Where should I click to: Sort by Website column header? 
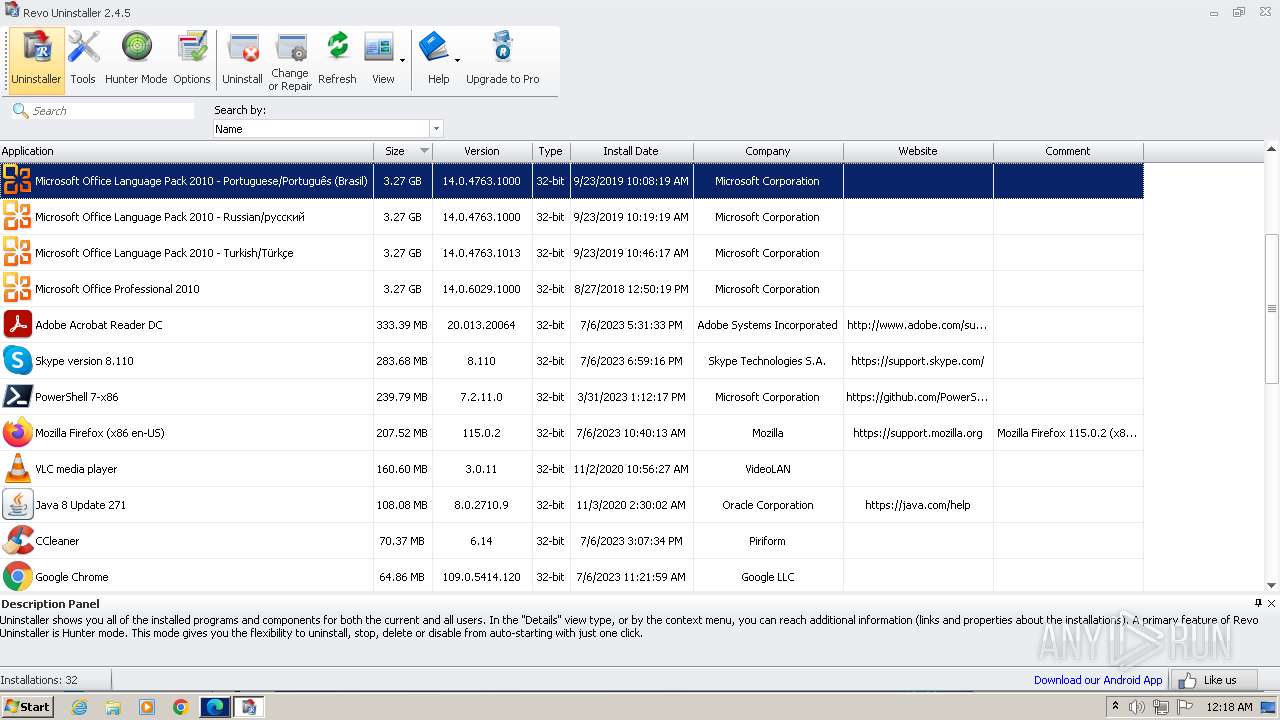(x=918, y=151)
